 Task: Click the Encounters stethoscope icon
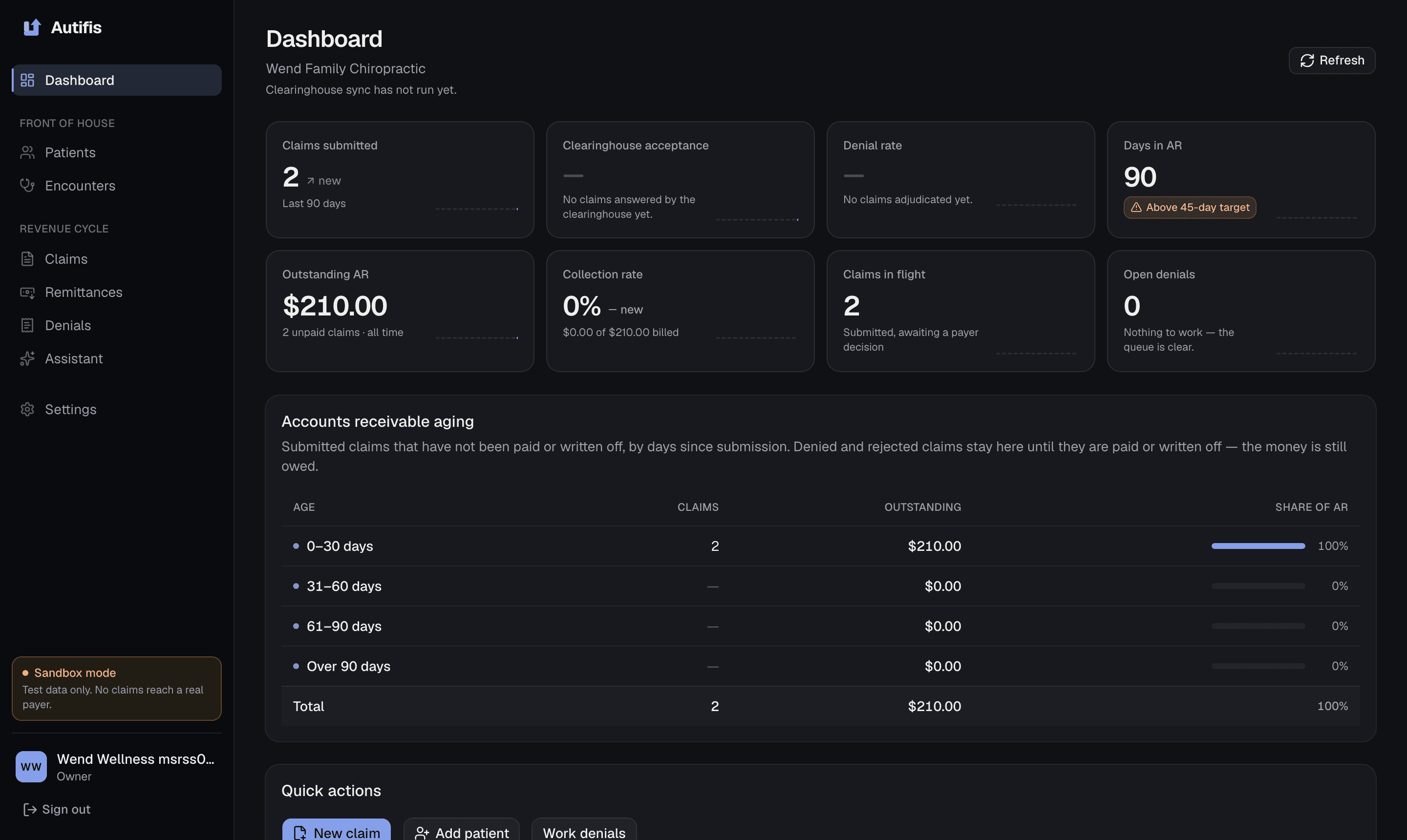tap(27, 185)
